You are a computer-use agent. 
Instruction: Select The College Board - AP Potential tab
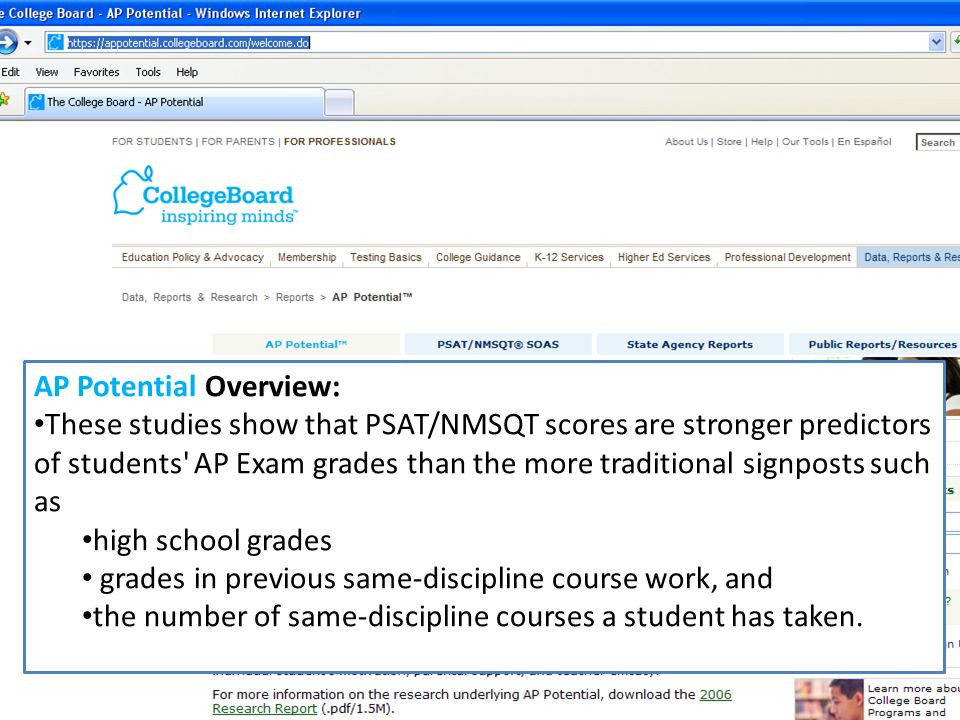(174, 102)
